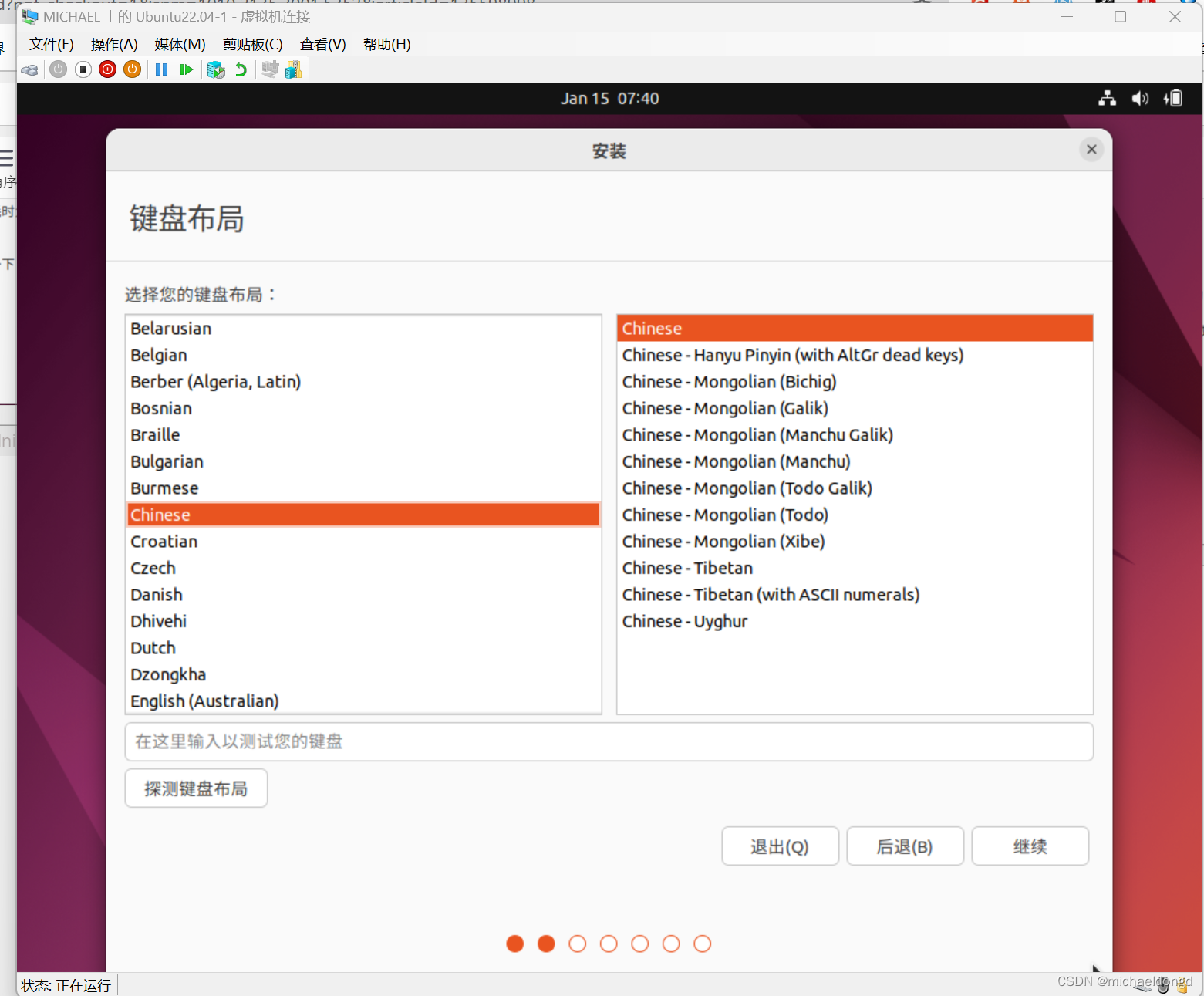Open the Ubuntu battery power icon
The width and height of the screenshot is (1204, 996).
[1173, 99]
